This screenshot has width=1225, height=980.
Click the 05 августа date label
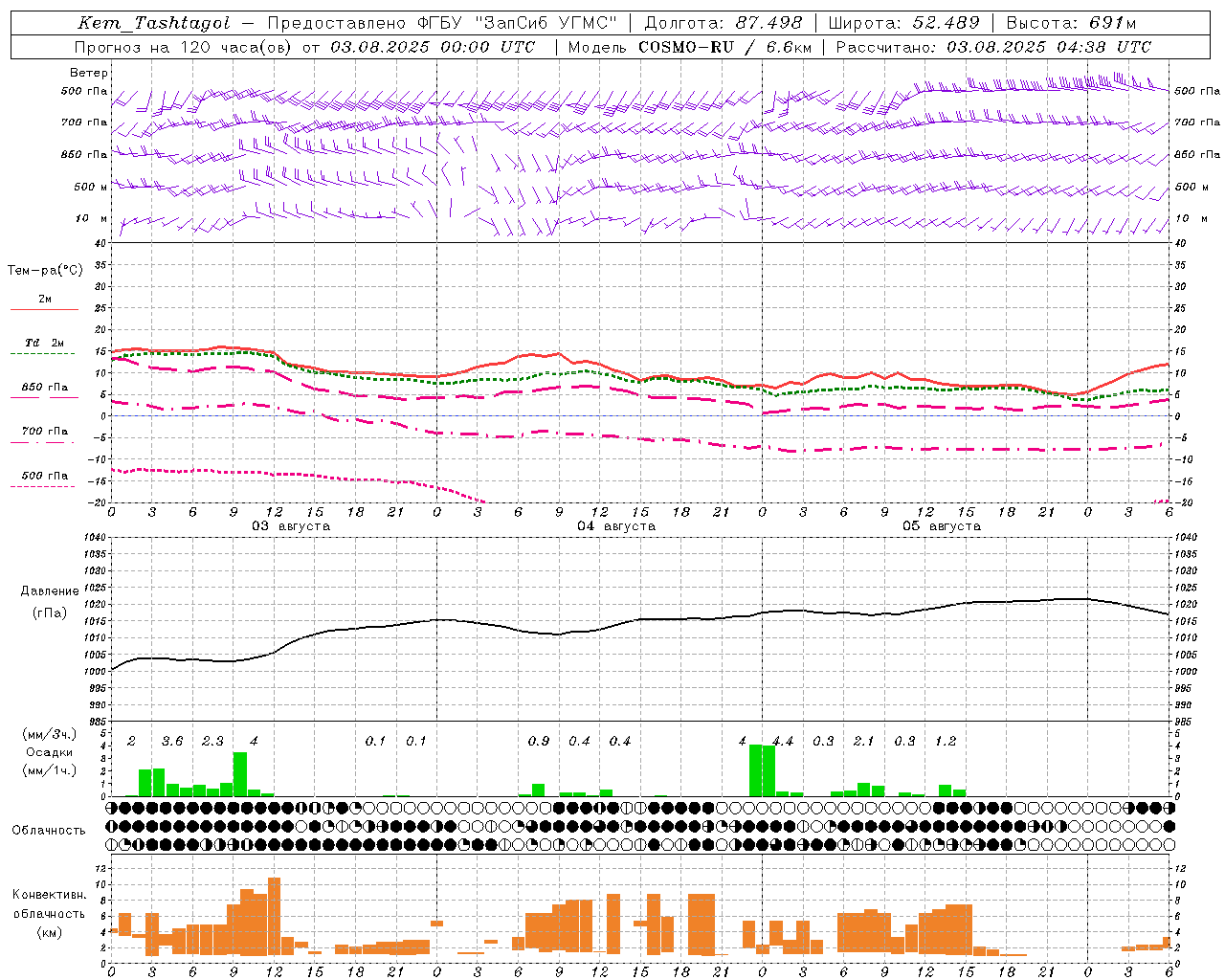942,526
